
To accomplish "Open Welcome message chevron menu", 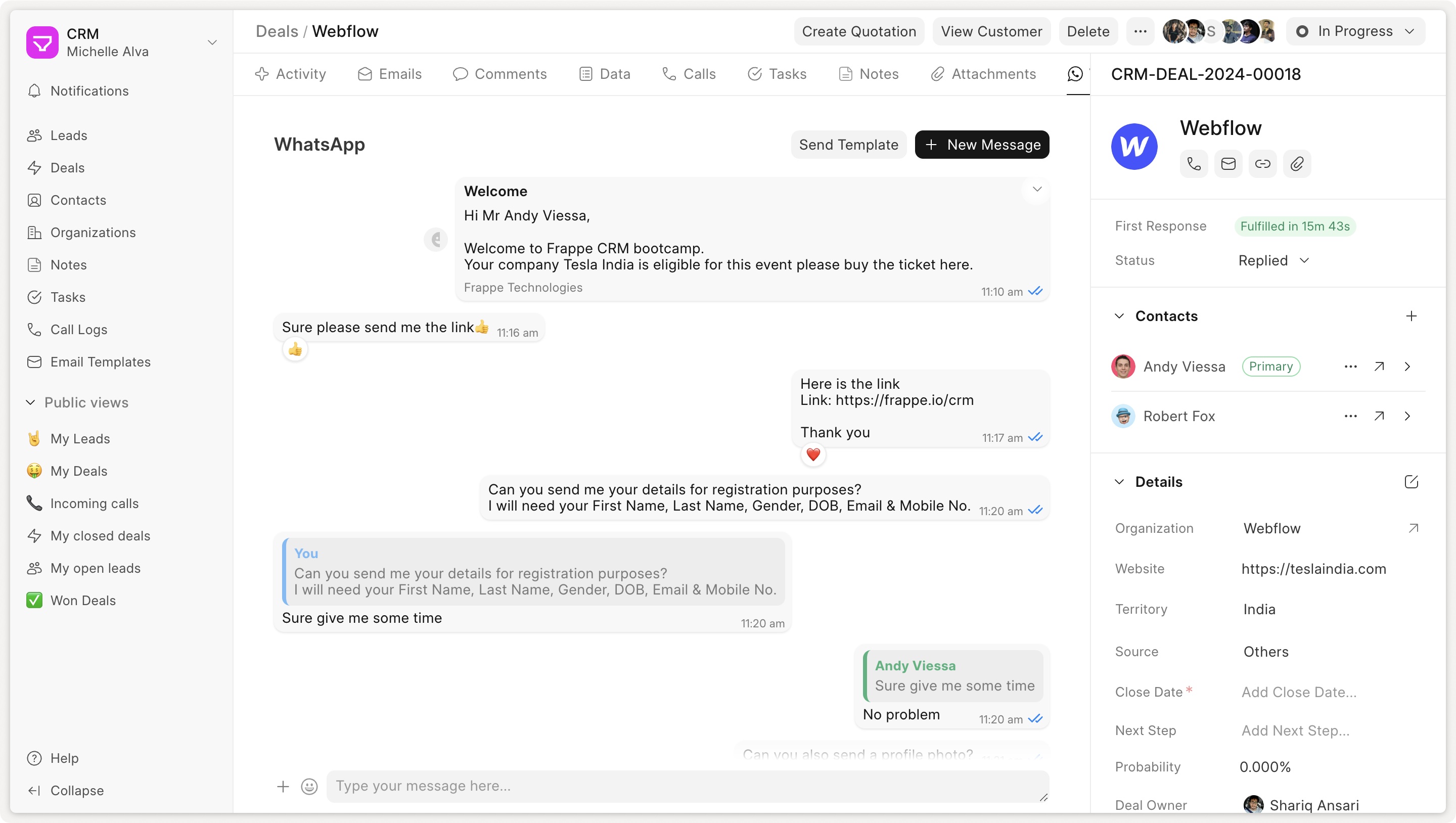I will pos(1037,190).
